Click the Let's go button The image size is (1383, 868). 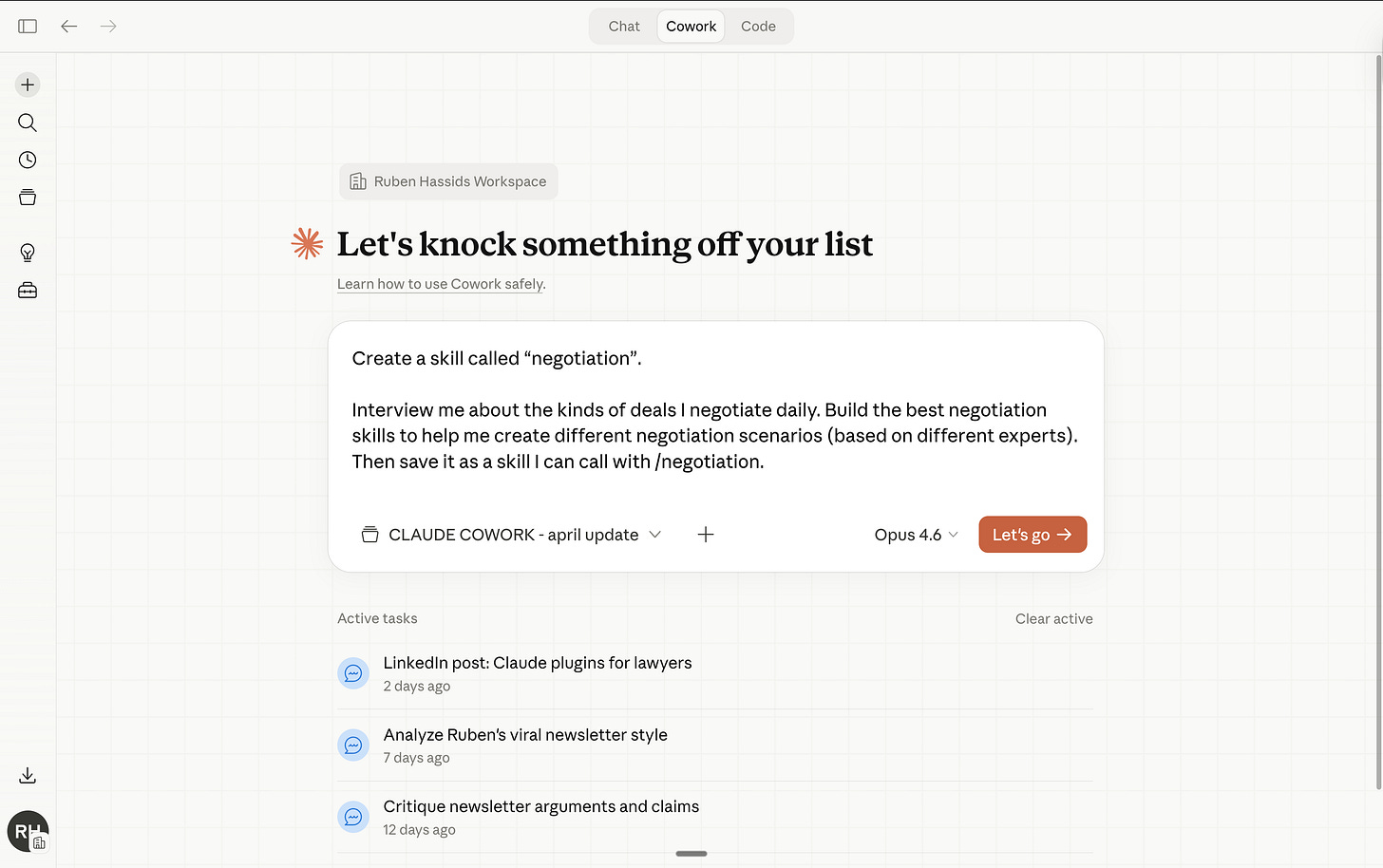click(1033, 535)
